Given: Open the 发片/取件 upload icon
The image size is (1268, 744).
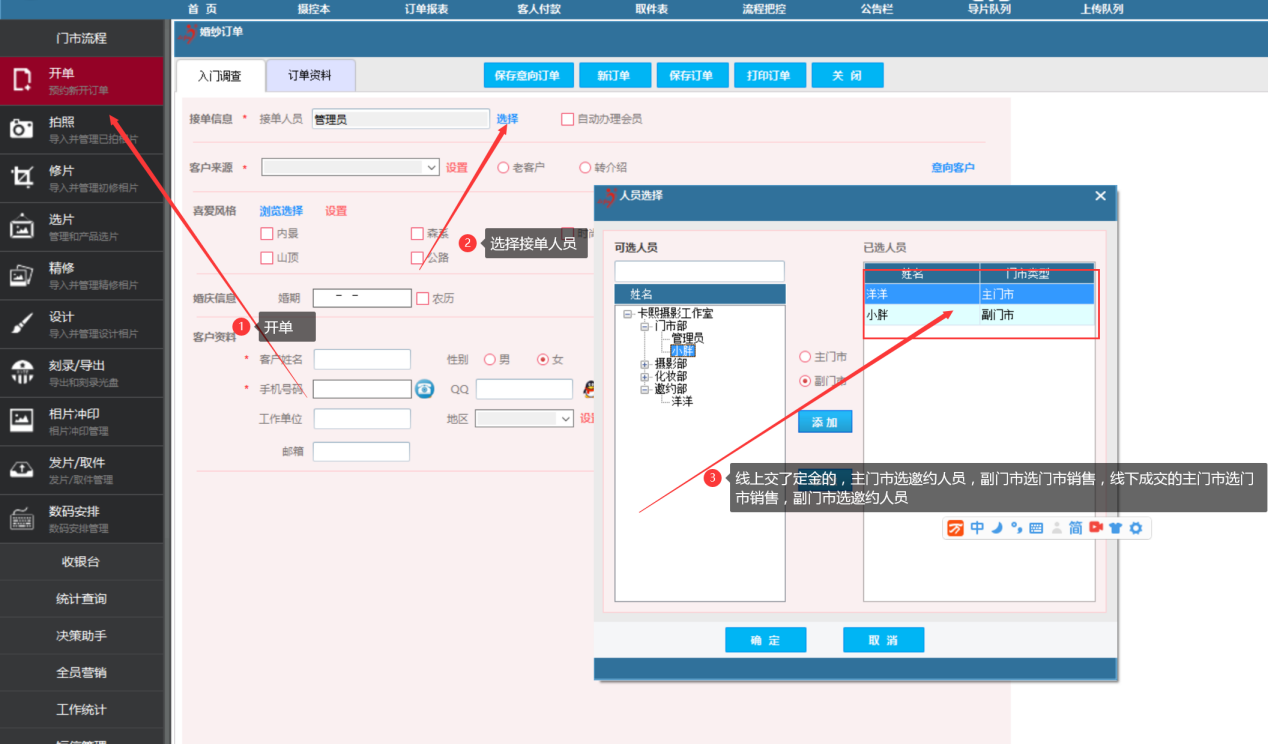Looking at the screenshot, I should click(x=22, y=470).
